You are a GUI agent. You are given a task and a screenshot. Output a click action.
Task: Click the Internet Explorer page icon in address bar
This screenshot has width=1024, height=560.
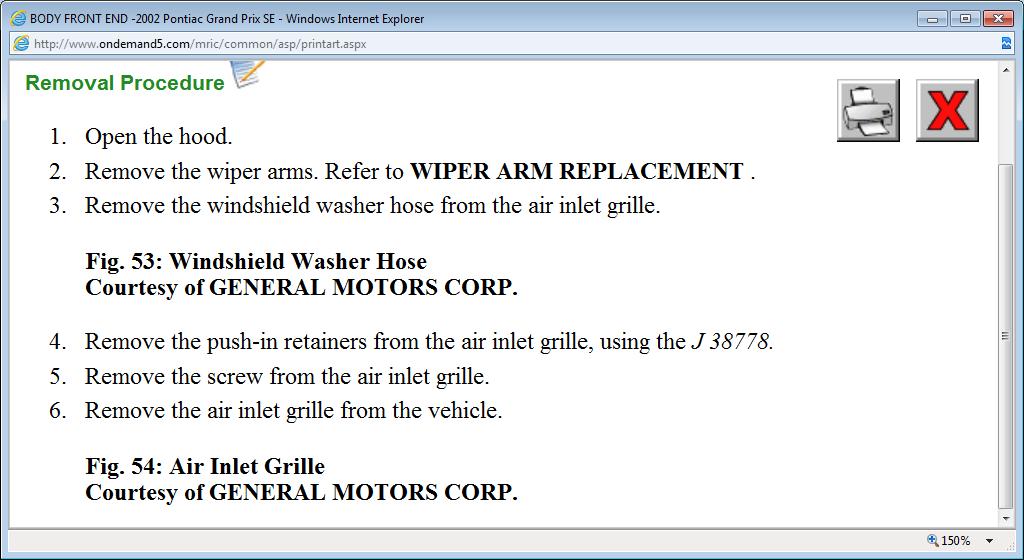(x=21, y=44)
